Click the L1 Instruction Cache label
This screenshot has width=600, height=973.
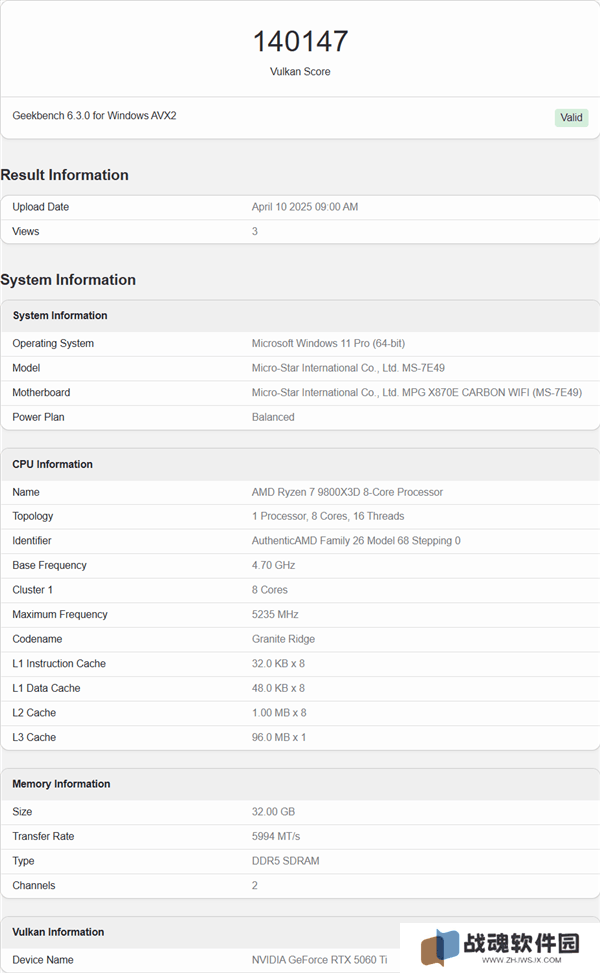coord(59,663)
